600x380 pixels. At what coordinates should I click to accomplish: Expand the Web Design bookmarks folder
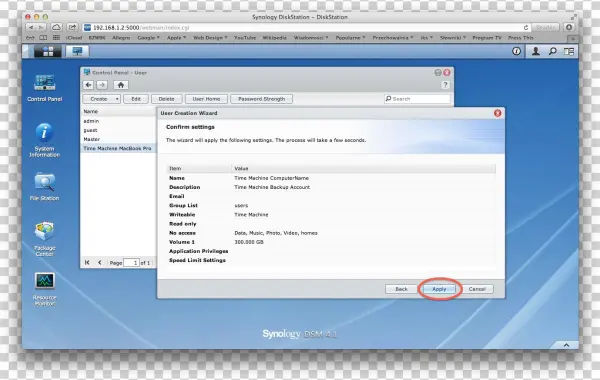(210, 38)
